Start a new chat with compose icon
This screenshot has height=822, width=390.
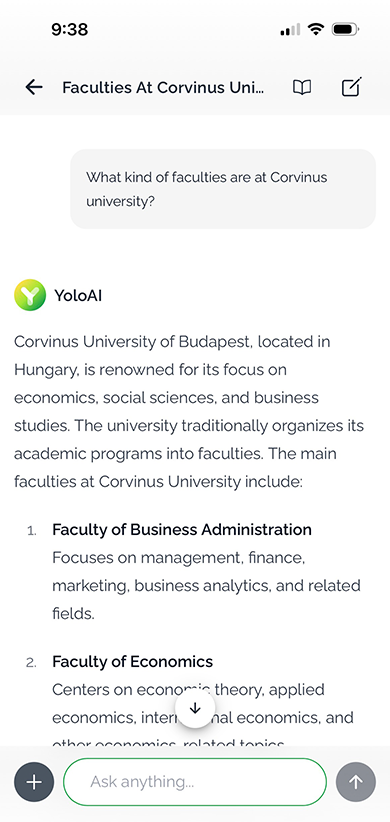click(352, 87)
